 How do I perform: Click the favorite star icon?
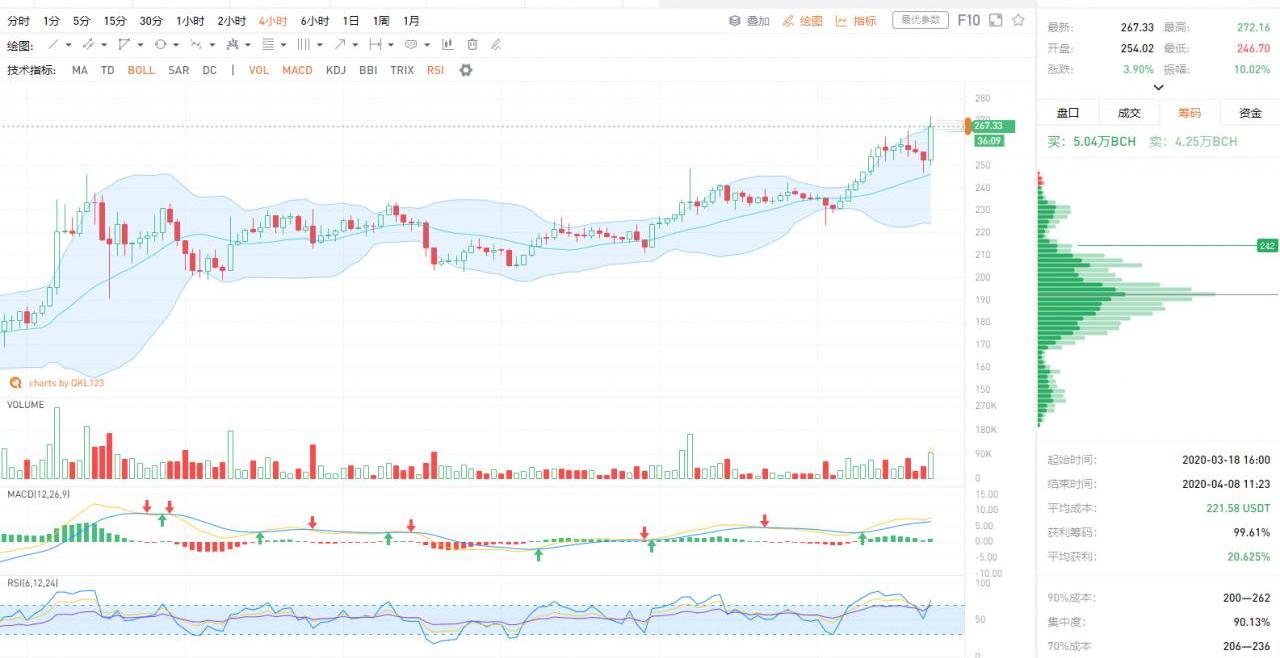point(1018,20)
